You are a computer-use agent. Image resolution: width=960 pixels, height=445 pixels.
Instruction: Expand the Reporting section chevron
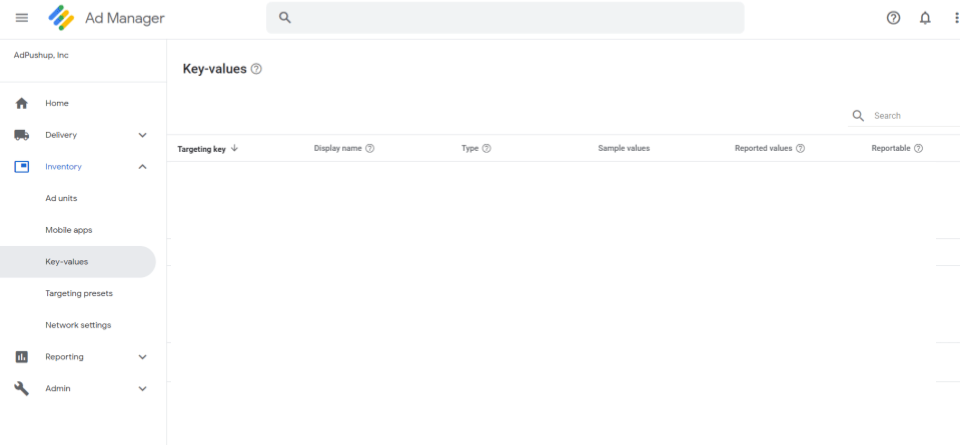click(x=142, y=357)
